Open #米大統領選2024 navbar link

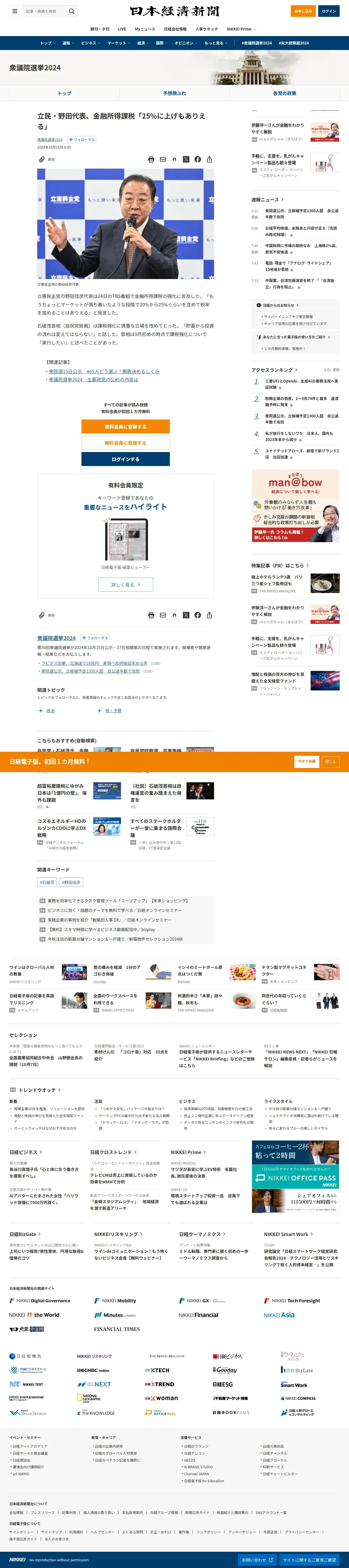pyautogui.click(x=293, y=43)
